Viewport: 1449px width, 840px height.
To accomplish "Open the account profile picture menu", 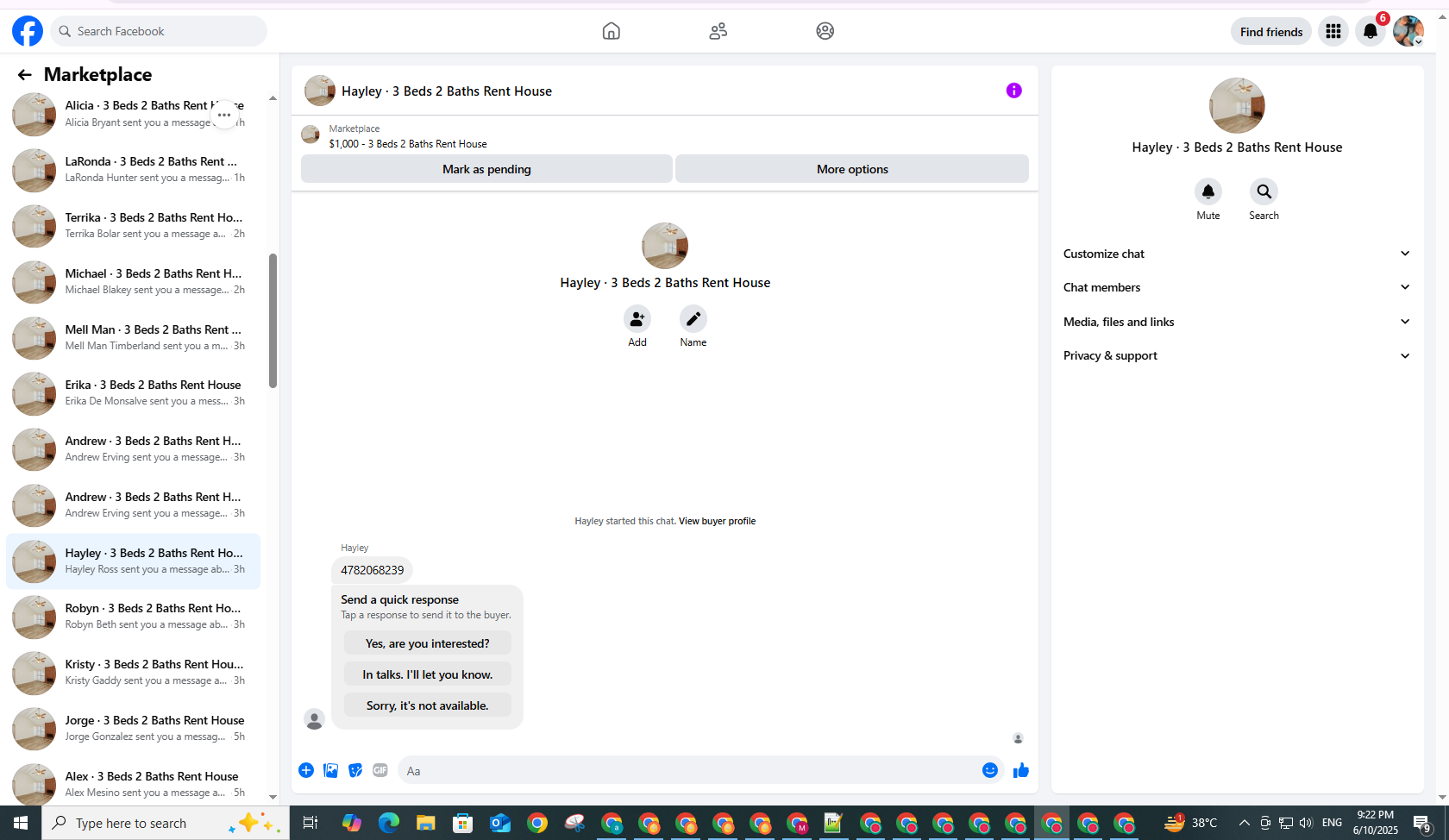I will point(1408,31).
